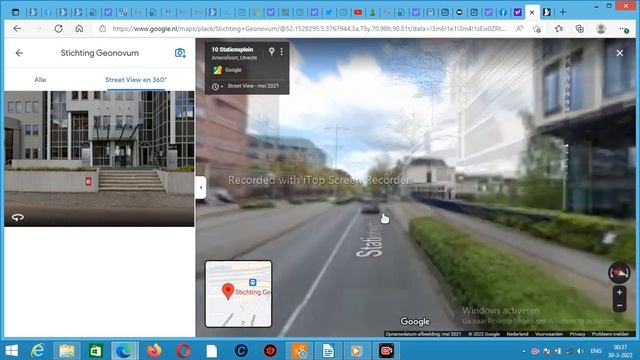Open the browser profile avatar
640x360 pixels.
(601, 29)
